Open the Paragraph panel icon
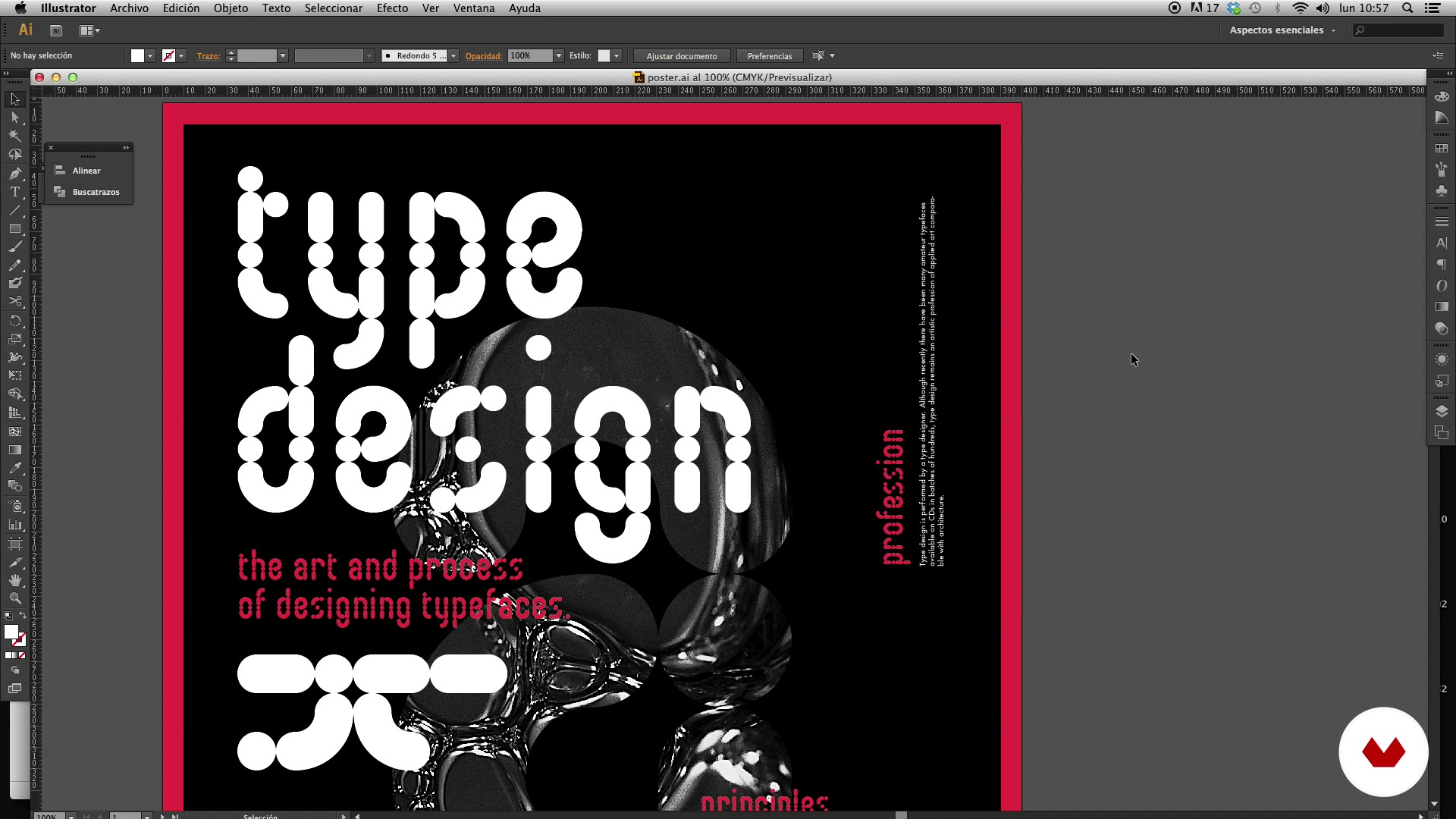This screenshot has width=1456, height=819. click(1442, 264)
